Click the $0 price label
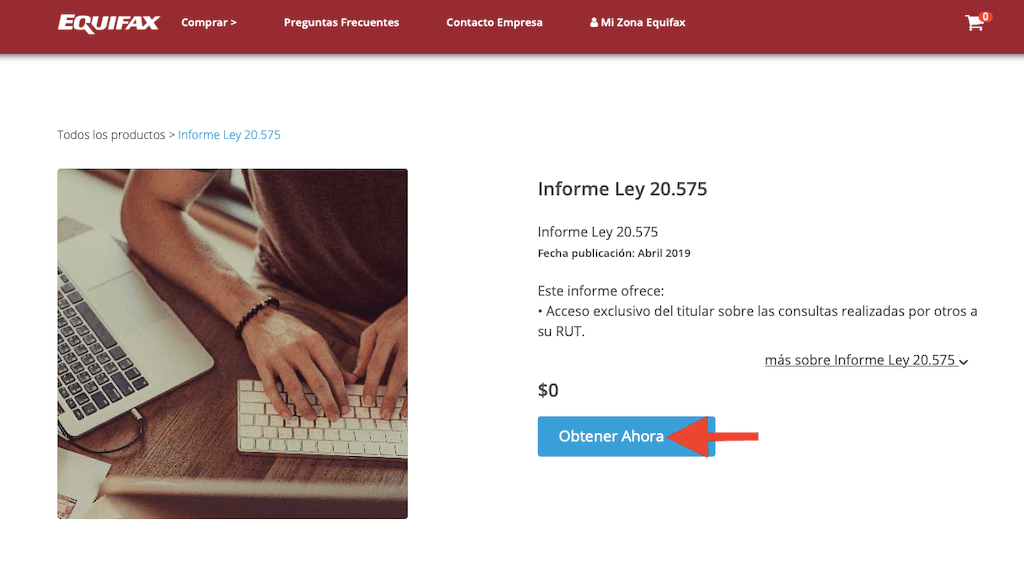The height and width of the screenshot is (573, 1024). (548, 390)
